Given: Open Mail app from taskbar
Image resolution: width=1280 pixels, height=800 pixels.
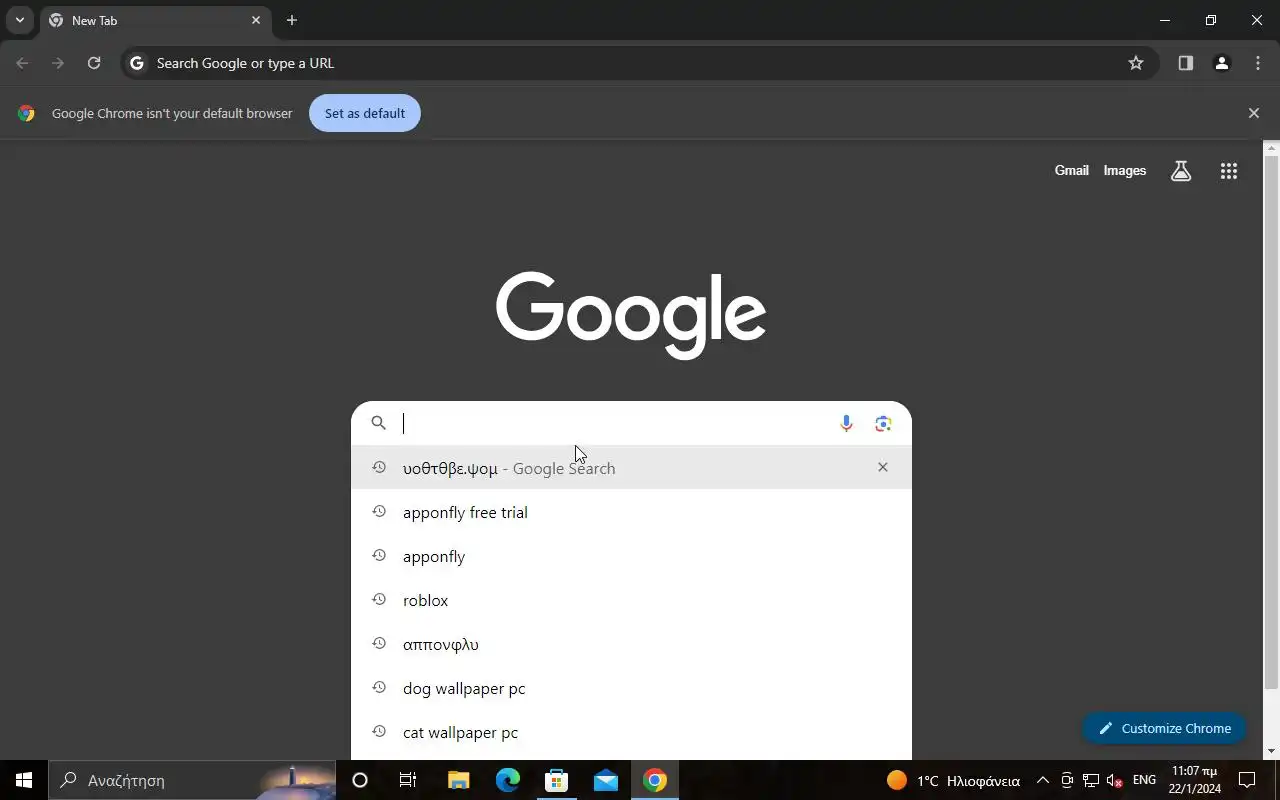Looking at the screenshot, I should coord(606,780).
